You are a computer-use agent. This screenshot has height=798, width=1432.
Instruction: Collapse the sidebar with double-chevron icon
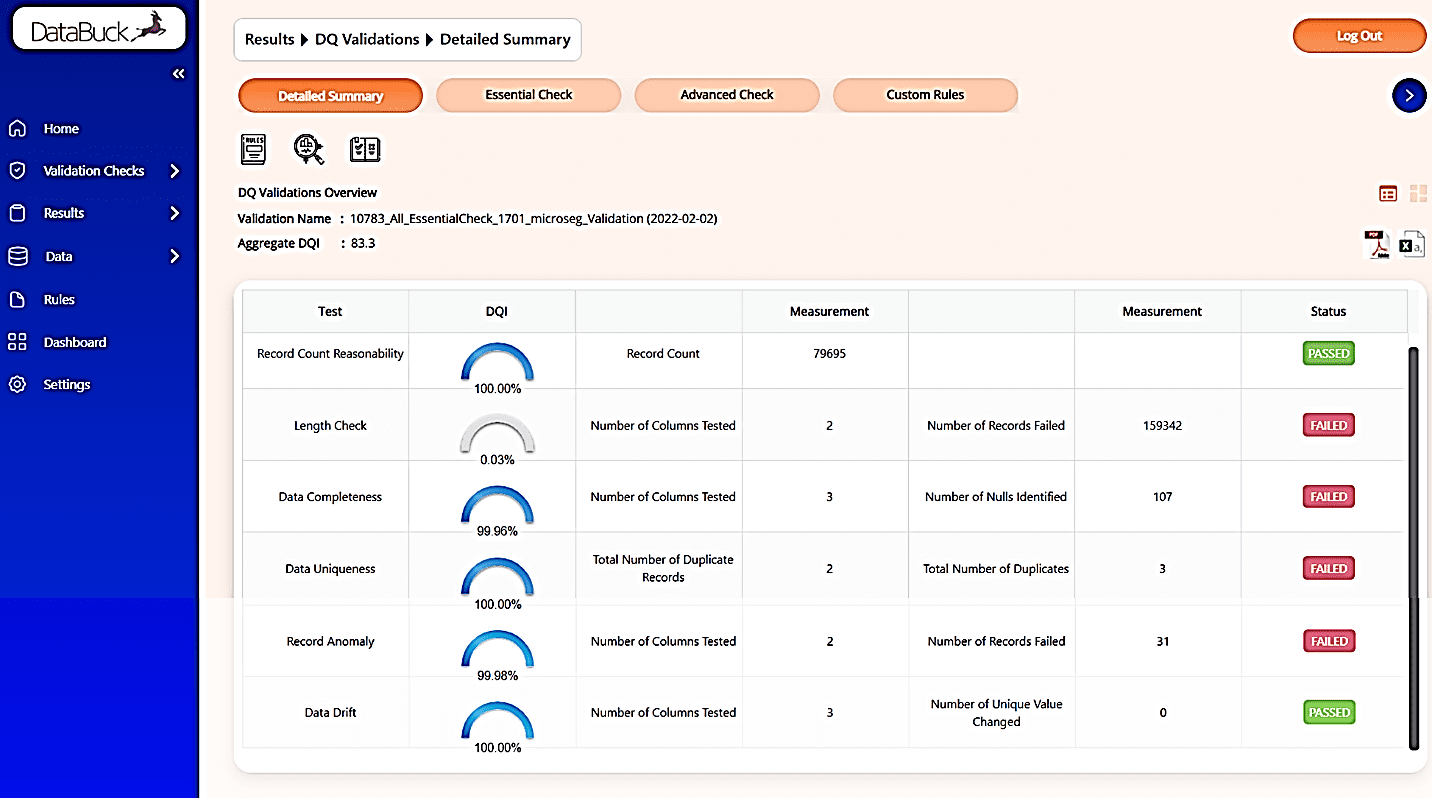click(x=178, y=74)
